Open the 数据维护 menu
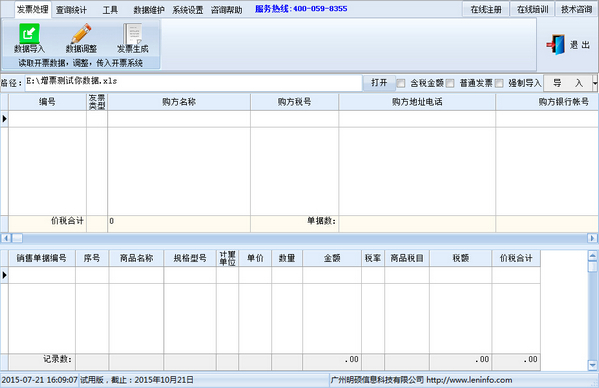Image resolution: width=599 pixels, height=388 pixels. (149, 10)
